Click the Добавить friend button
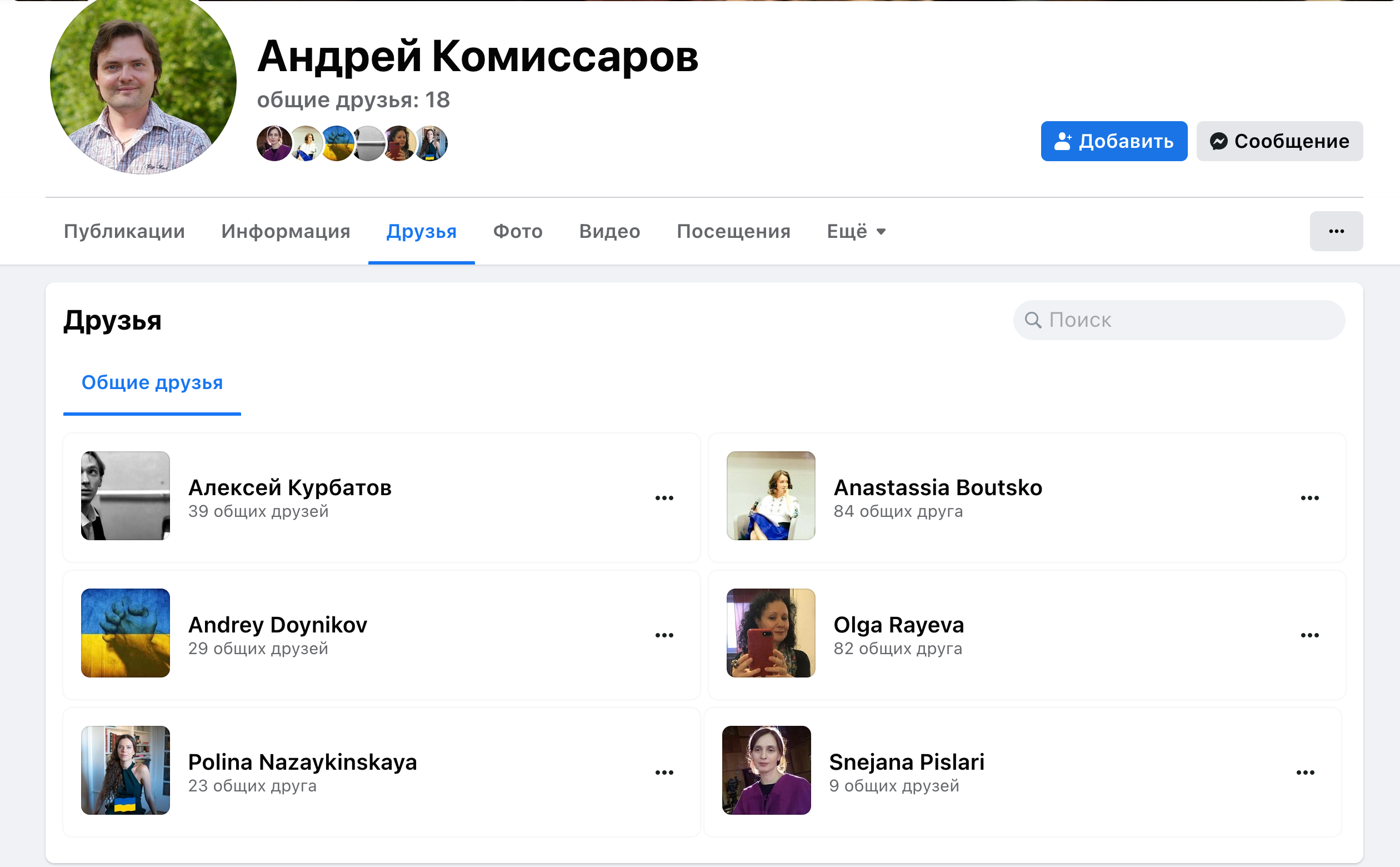The width and height of the screenshot is (1400, 867). coord(1113,141)
